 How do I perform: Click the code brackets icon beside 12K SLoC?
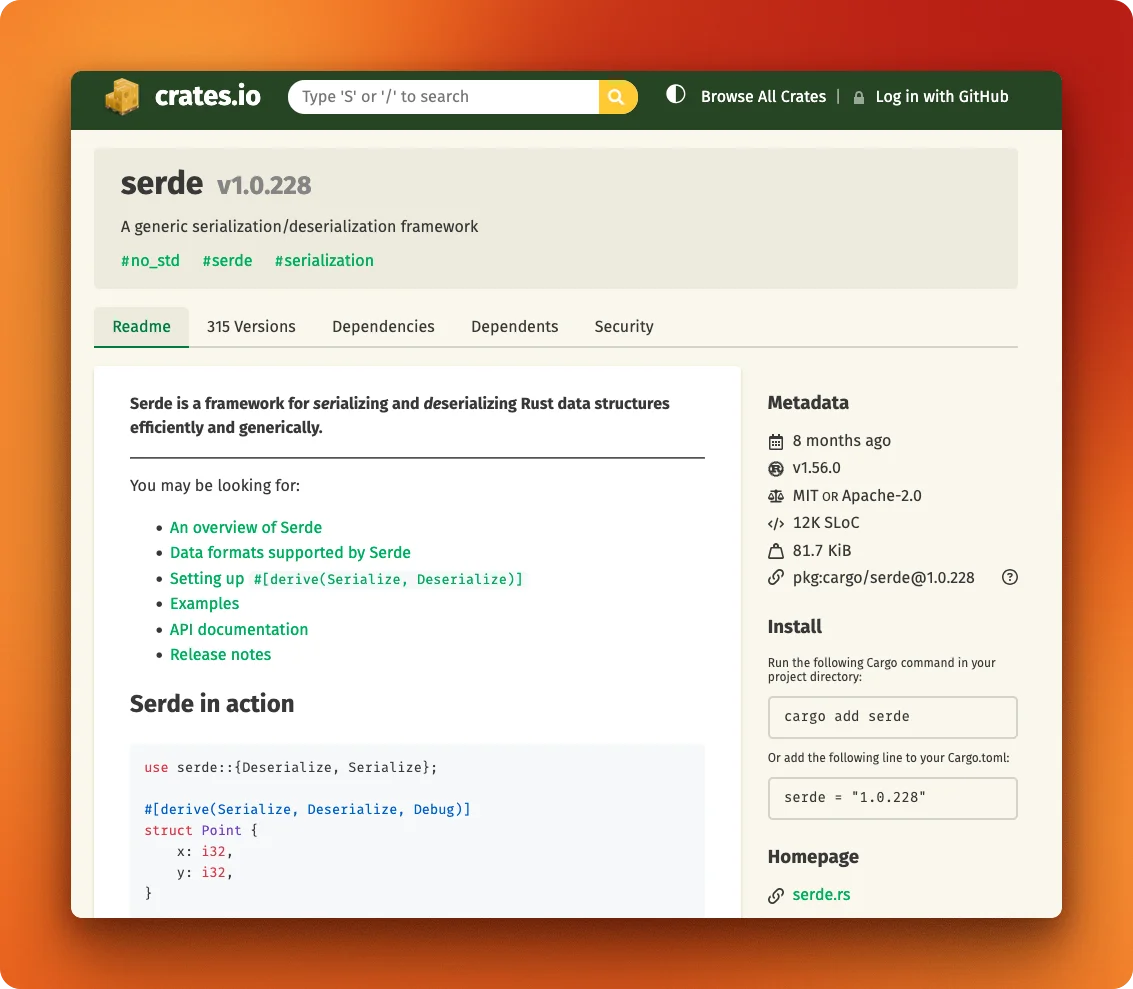click(776, 524)
